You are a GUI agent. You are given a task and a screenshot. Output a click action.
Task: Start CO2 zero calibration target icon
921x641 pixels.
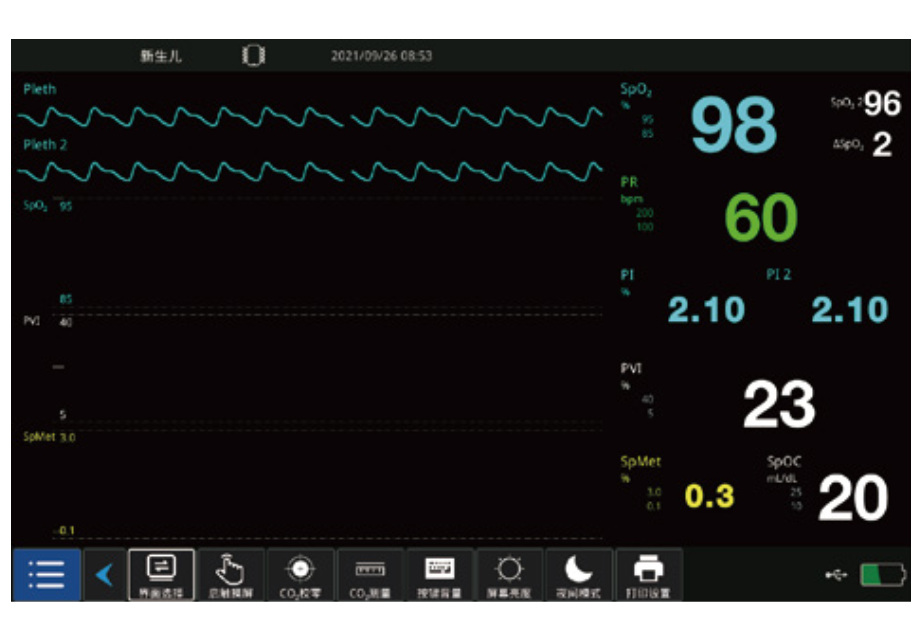click(x=300, y=575)
